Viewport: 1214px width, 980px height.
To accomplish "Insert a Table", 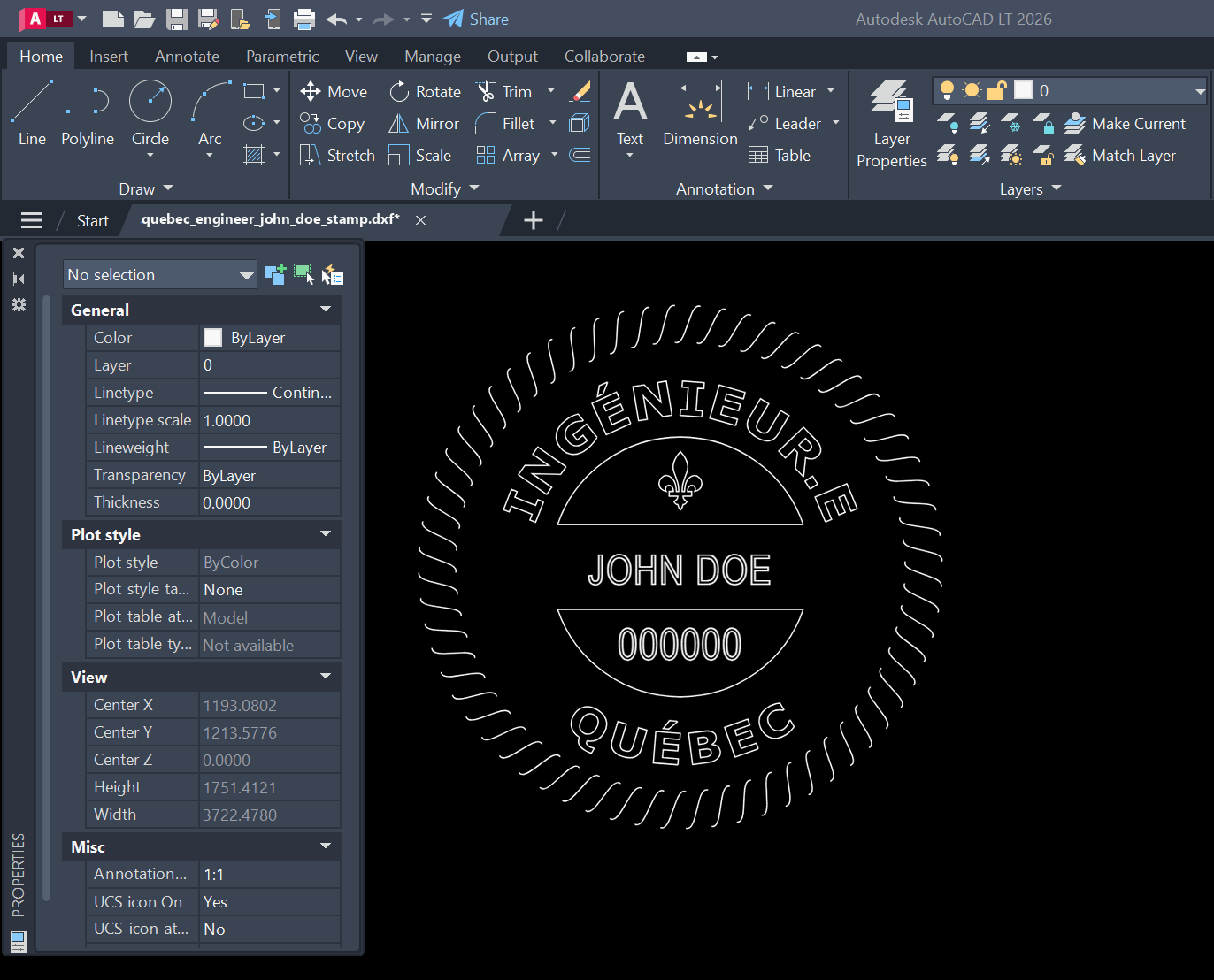I will pyautogui.click(x=780, y=156).
